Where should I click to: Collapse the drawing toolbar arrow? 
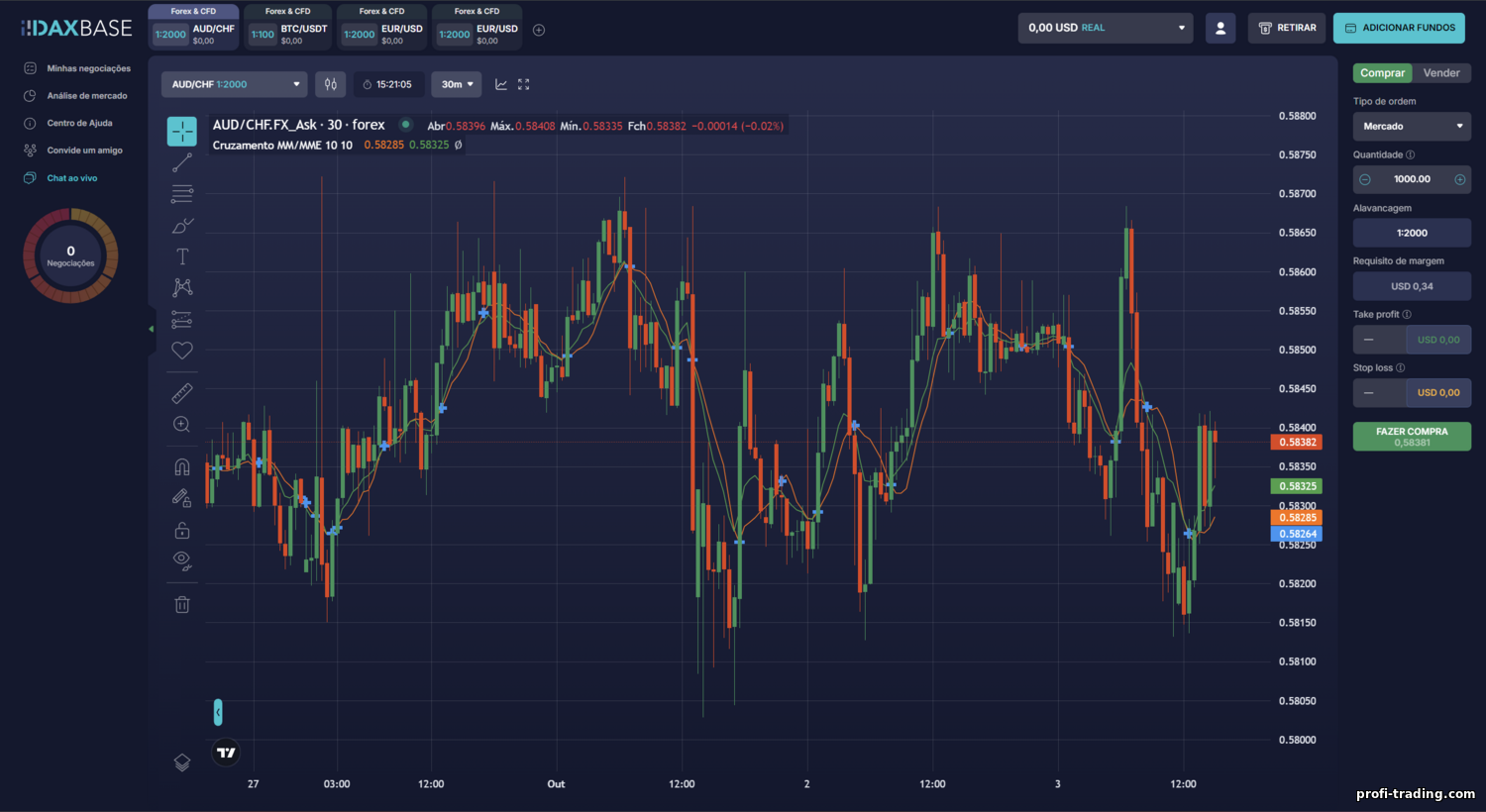(x=218, y=712)
